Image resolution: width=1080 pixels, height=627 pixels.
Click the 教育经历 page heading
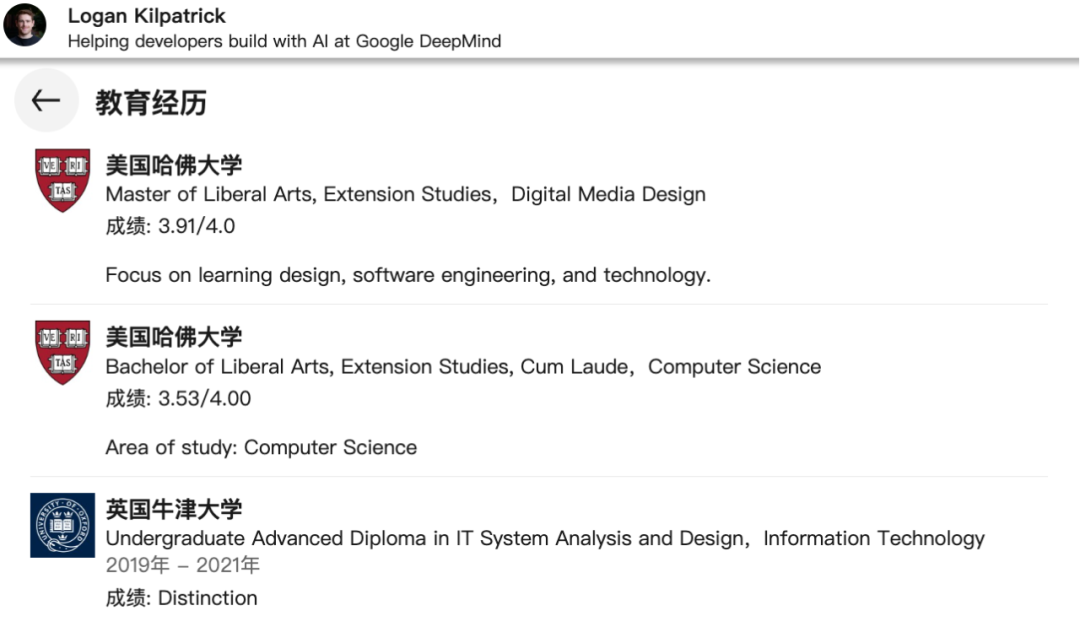[151, 102]
